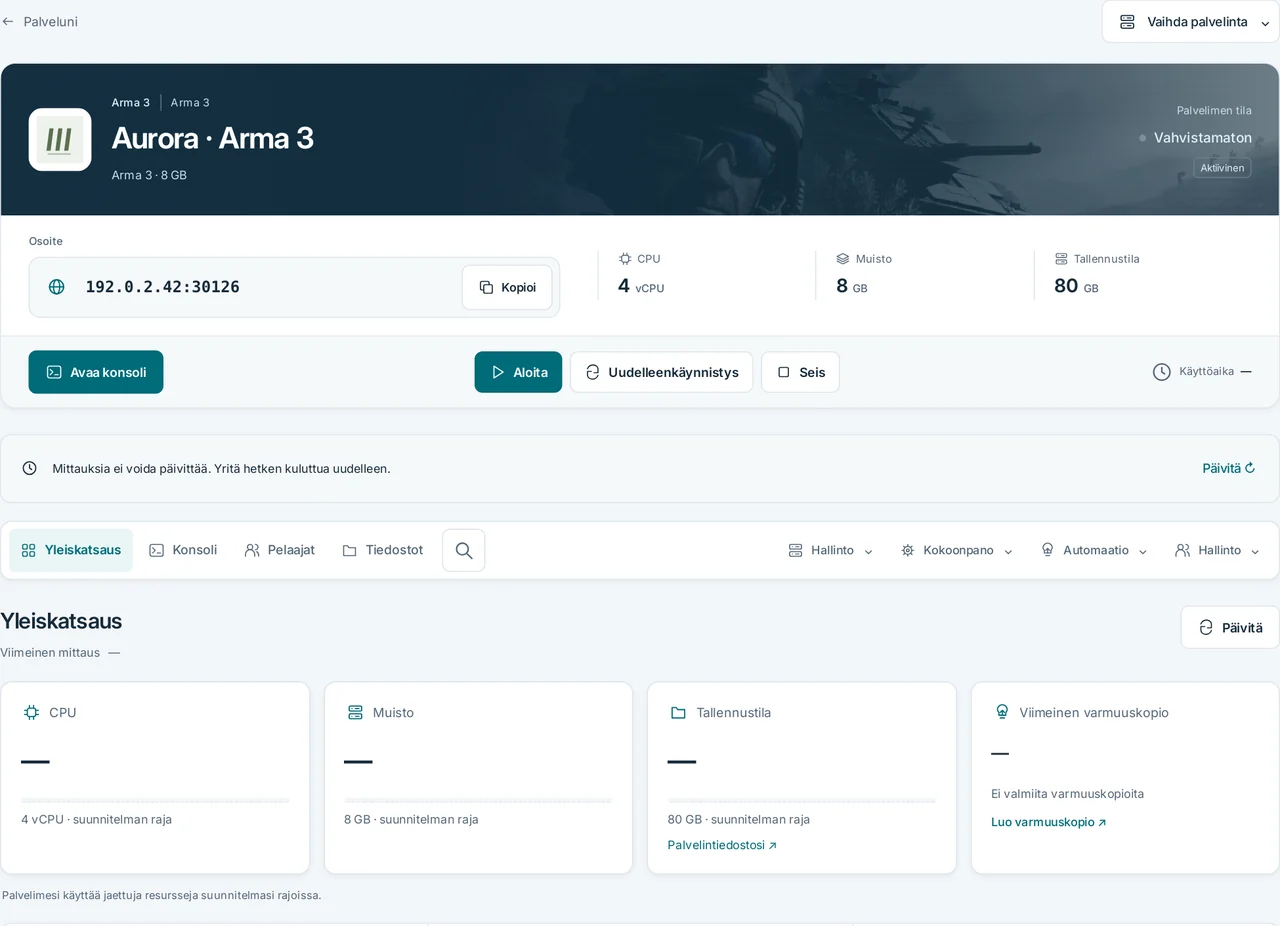The image size is (1280, 926).
Task: Open the Tiedostot tab
Action: coord(383,550)
